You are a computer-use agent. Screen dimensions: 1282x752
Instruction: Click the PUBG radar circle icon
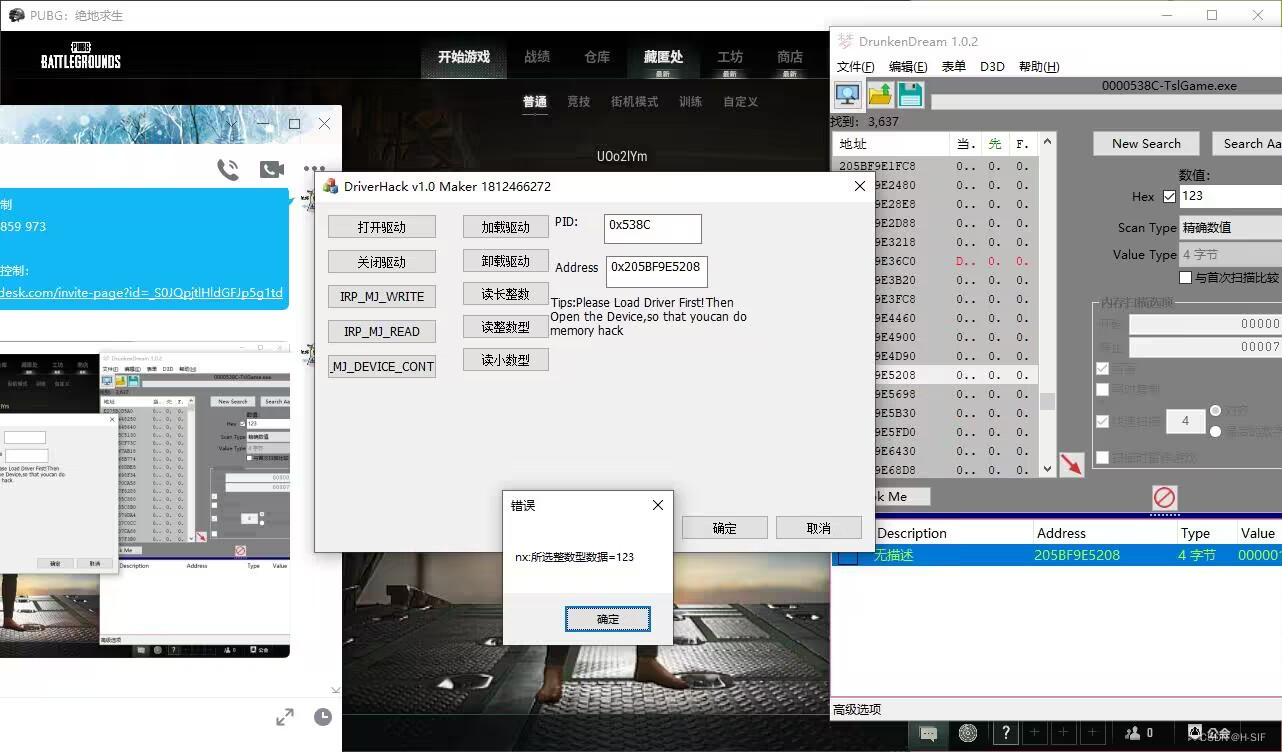[x=967, y=733]
